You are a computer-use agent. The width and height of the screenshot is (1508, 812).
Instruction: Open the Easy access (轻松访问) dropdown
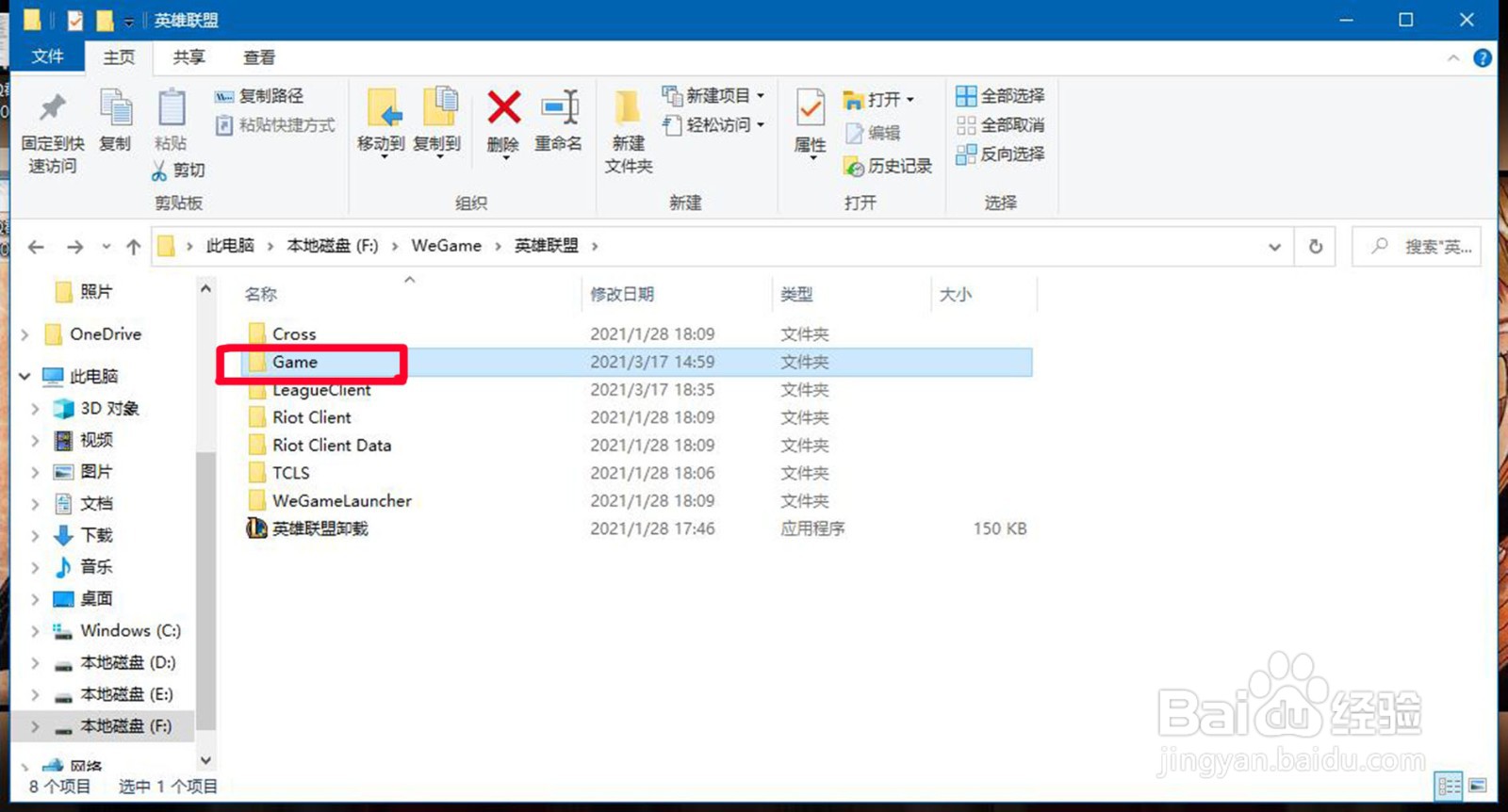click(x=761, y=124)
